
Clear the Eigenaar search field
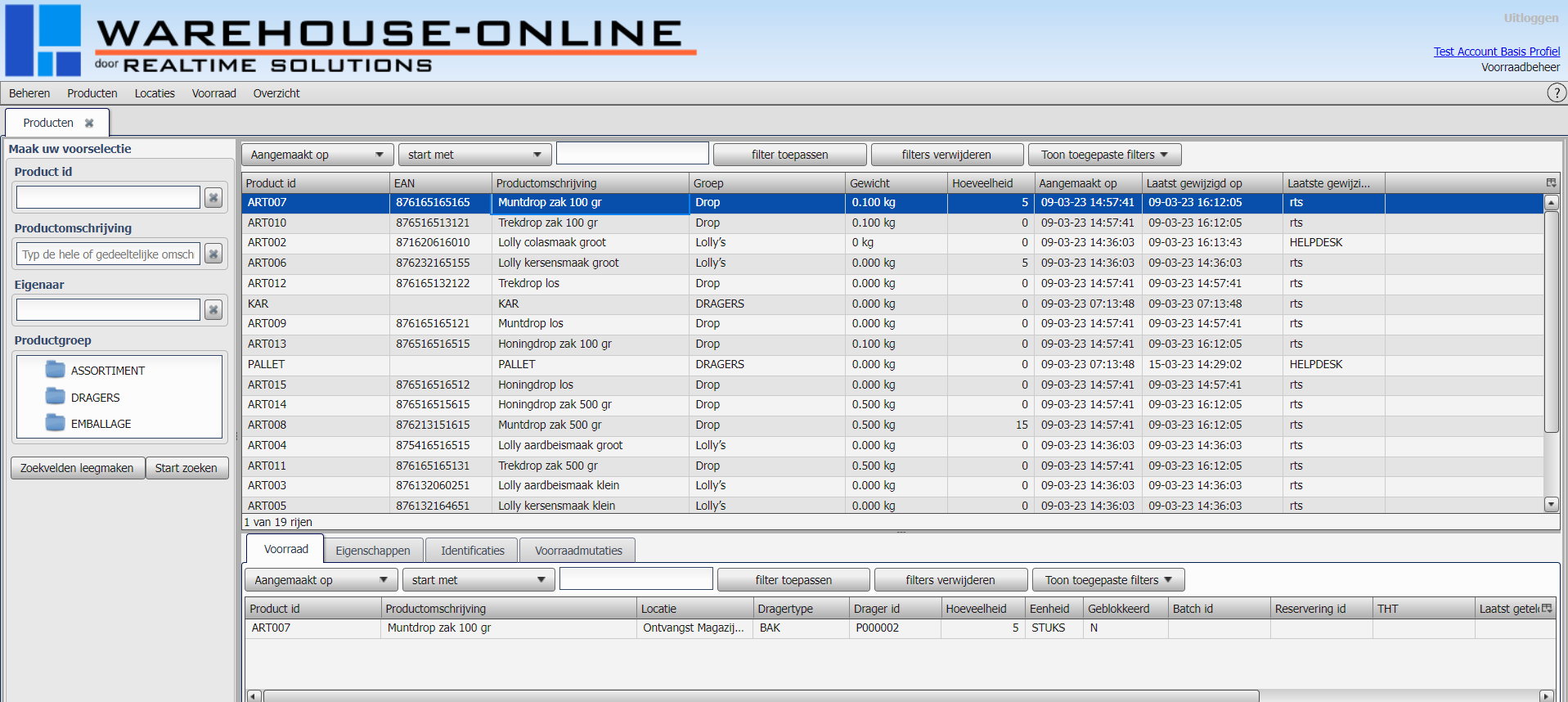coord(213,309)
